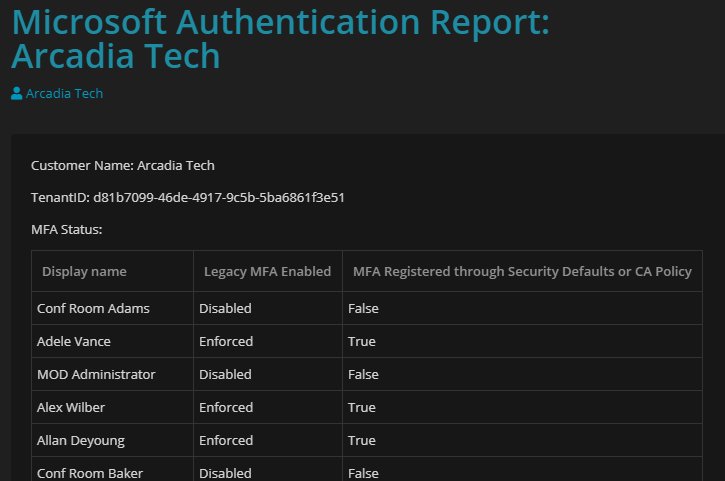Click the Adele Vance name cell
This screenshot has height=481, width=725.
coord(73,341)
